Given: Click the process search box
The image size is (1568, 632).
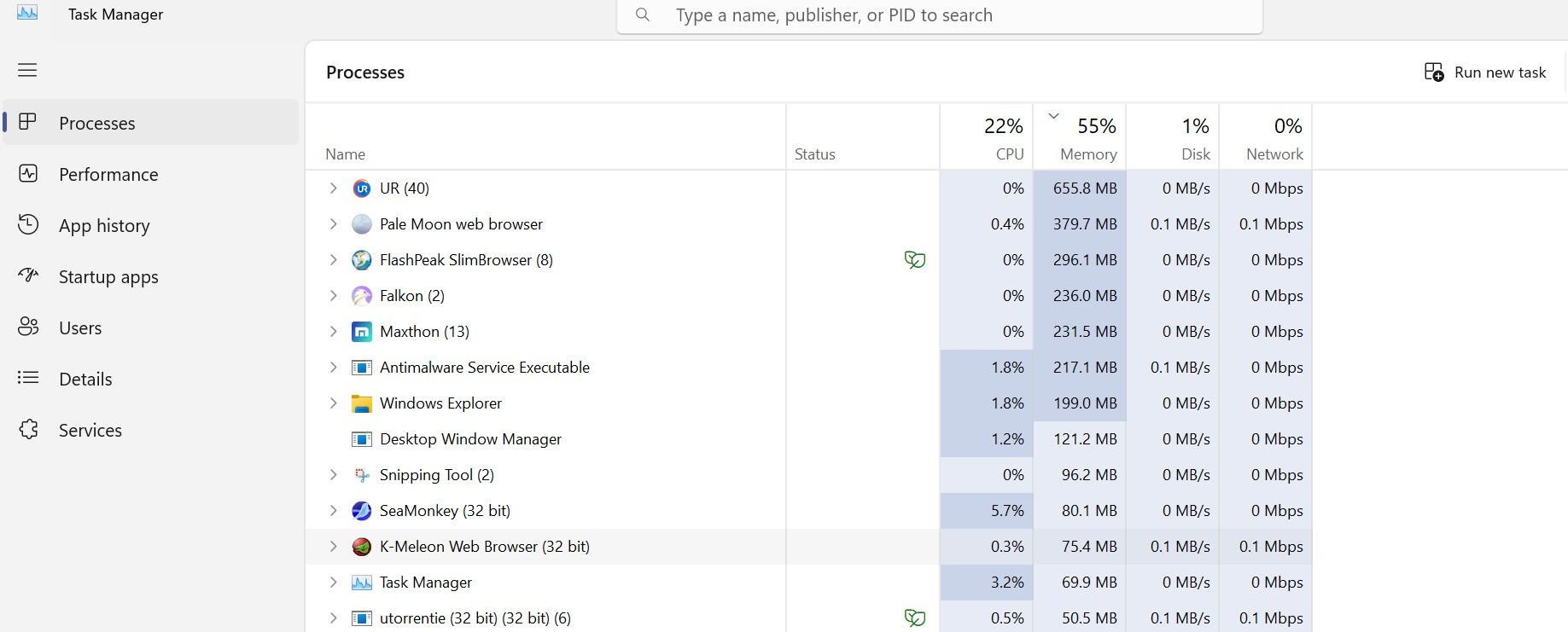Looking at the screenshot, I should click(x=939, y=15).
